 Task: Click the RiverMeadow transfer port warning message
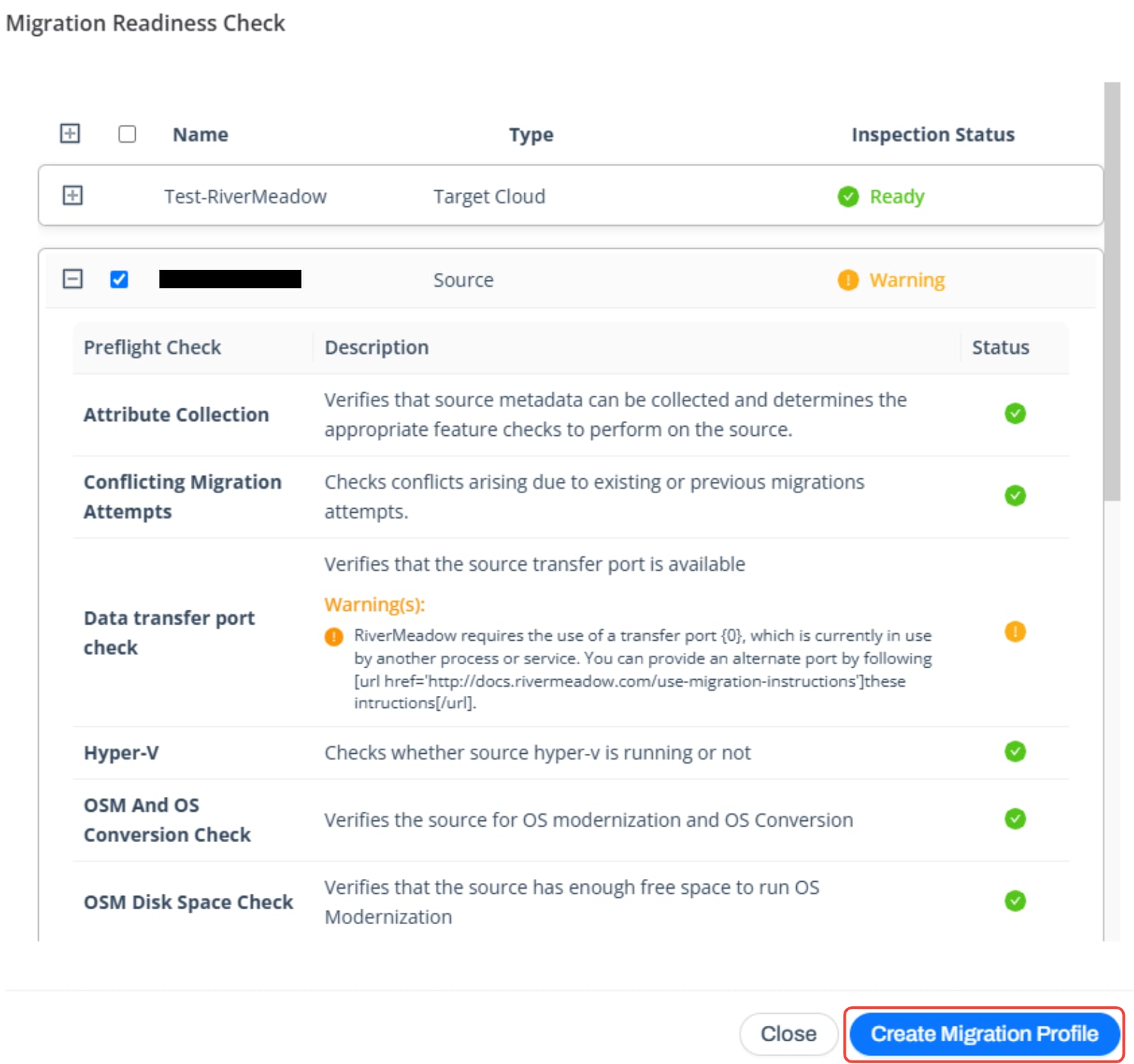(x=642, y=669)
